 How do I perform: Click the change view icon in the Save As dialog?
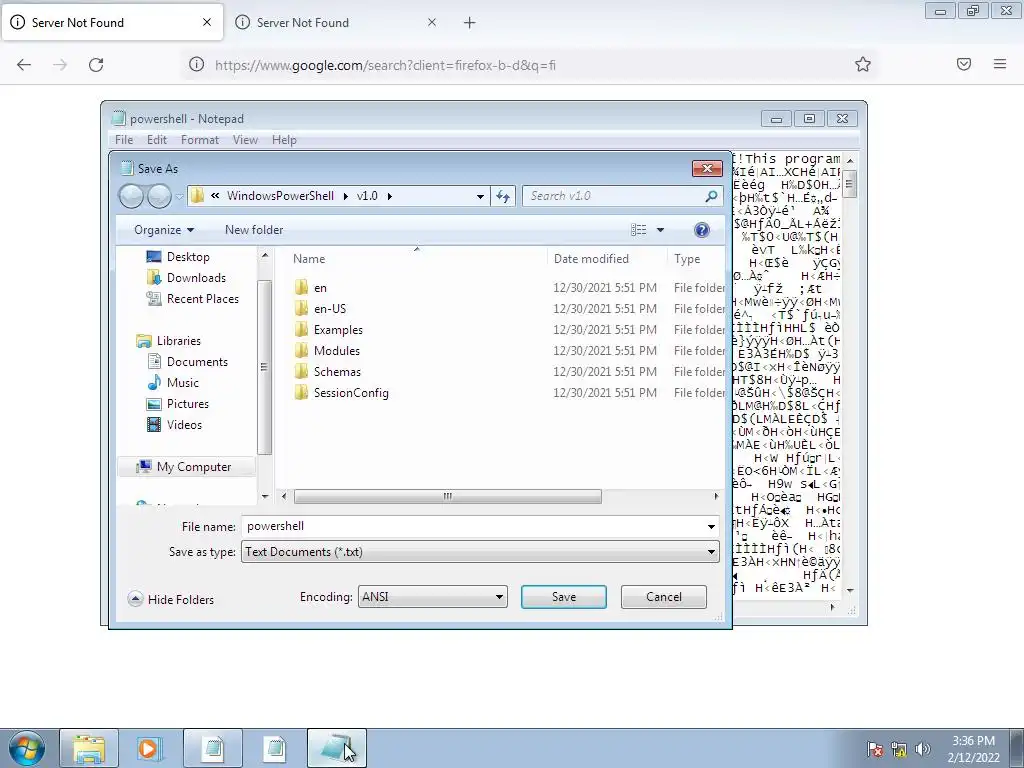point(639,230)
